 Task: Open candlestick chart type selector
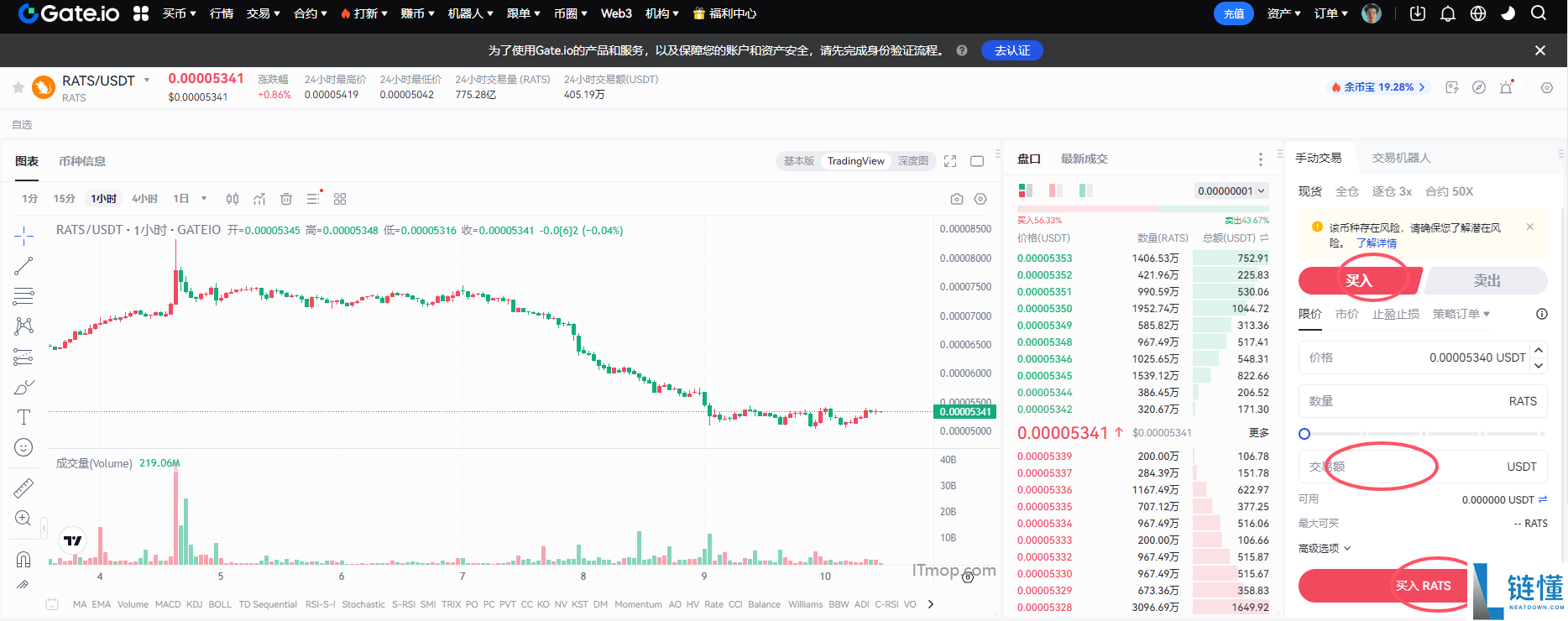coord(233,199)
